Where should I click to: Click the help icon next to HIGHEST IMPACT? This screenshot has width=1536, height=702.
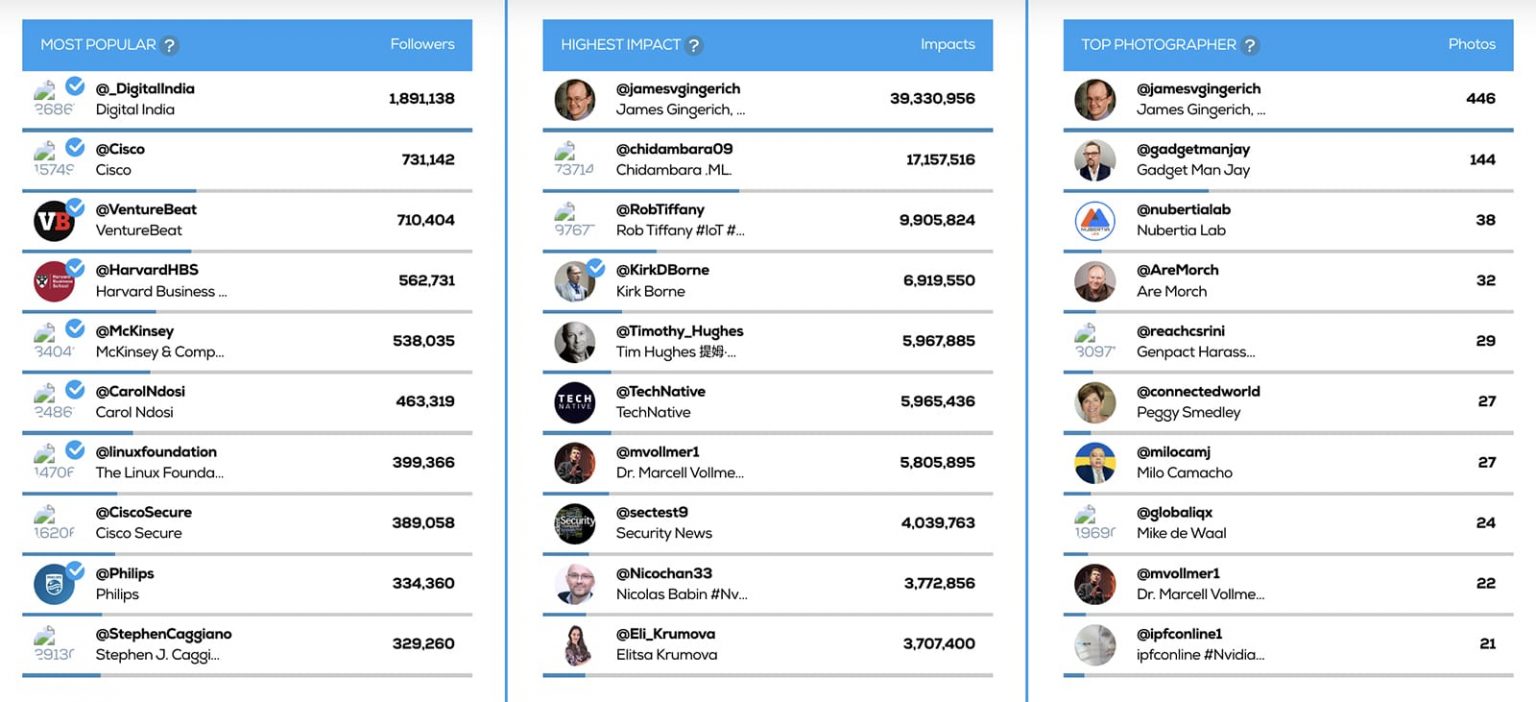[694, 44]
